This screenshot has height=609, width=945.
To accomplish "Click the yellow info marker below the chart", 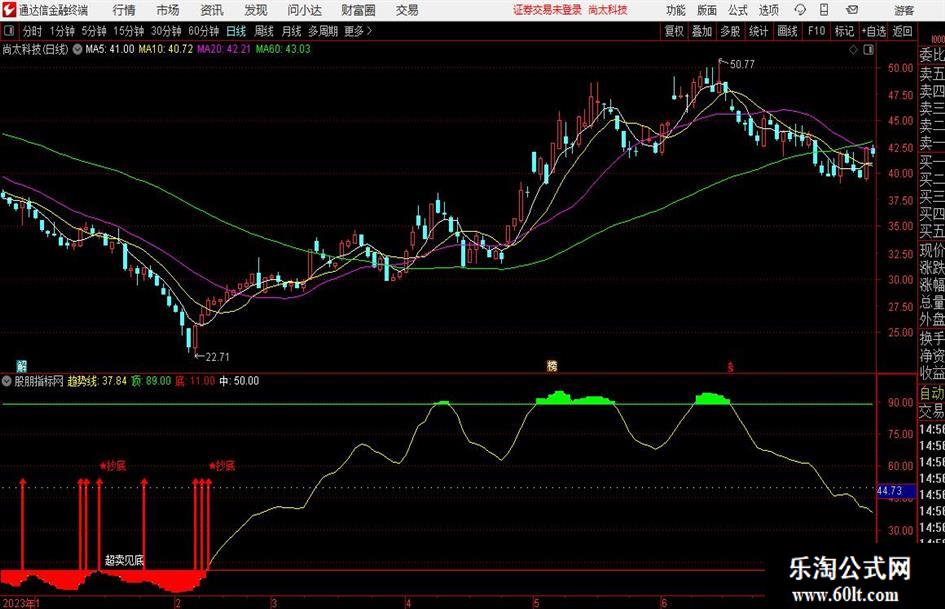I will tap(551, 365).
